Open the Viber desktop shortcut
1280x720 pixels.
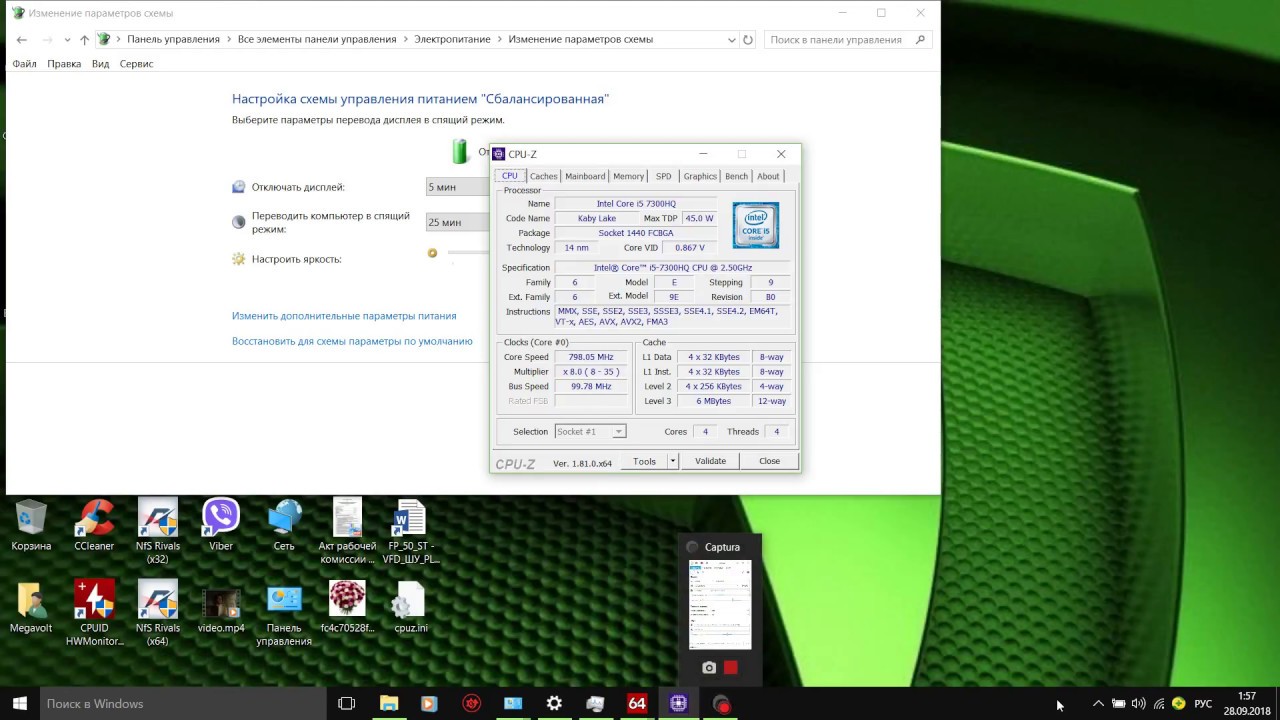221,525
